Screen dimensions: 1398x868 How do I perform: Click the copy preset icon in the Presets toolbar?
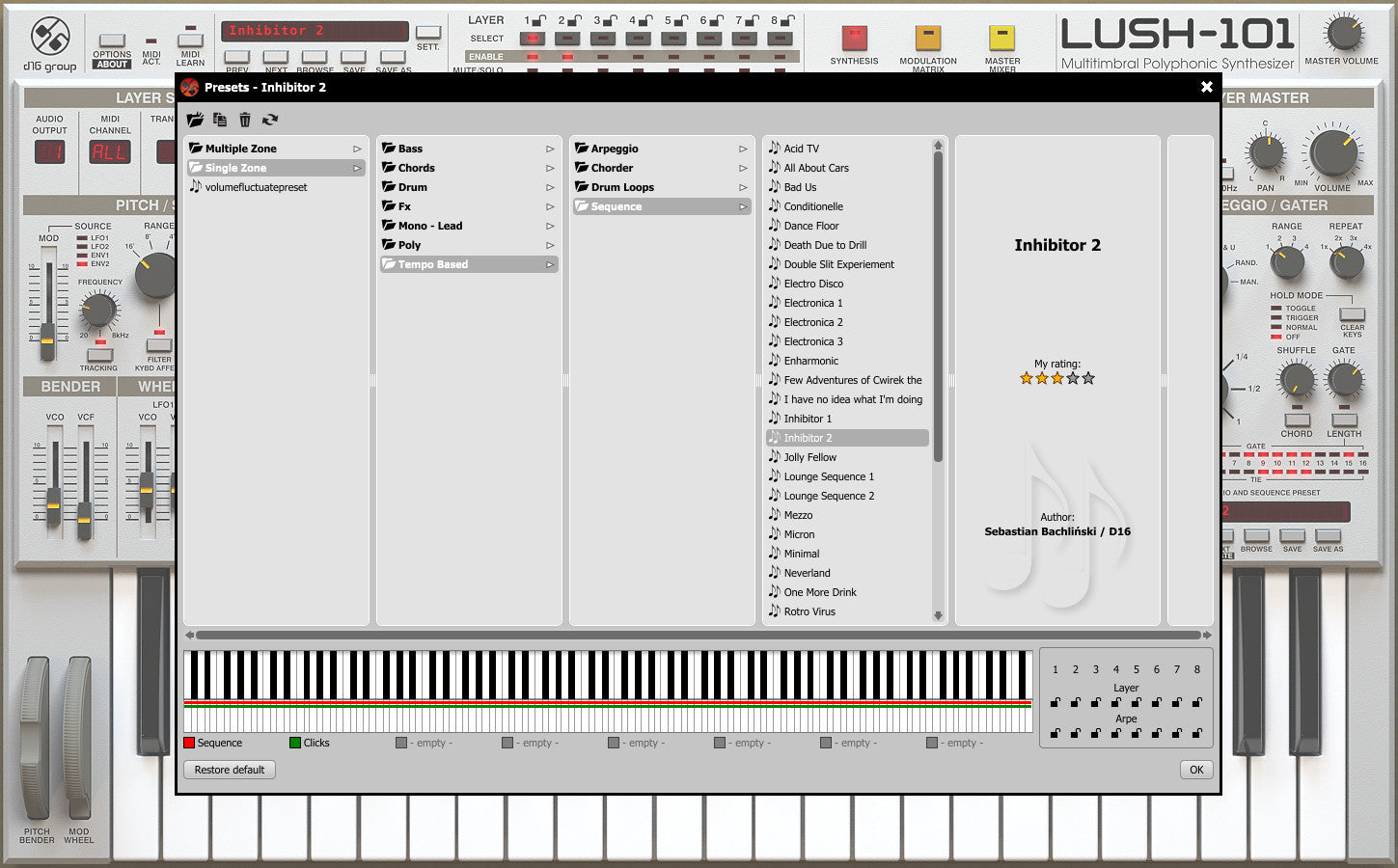tap(220, 120)
